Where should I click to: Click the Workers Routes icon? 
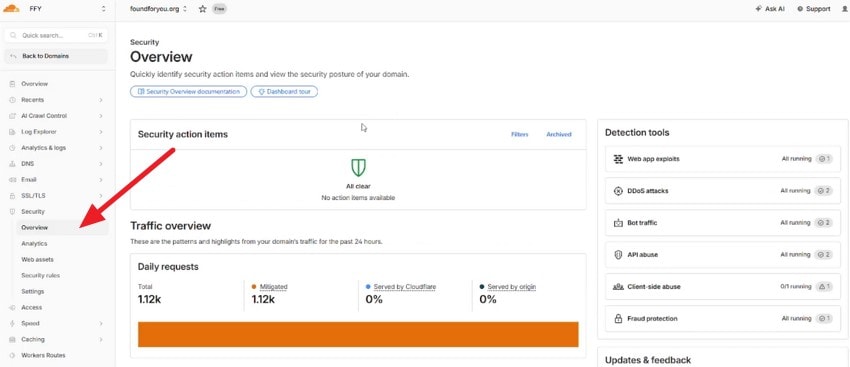coord(12,356)
